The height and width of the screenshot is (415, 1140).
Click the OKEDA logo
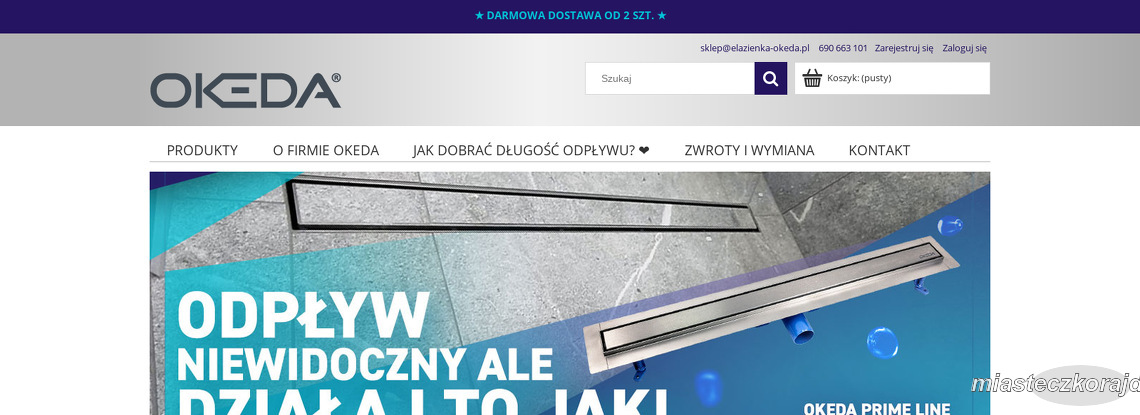coord(246,90)
